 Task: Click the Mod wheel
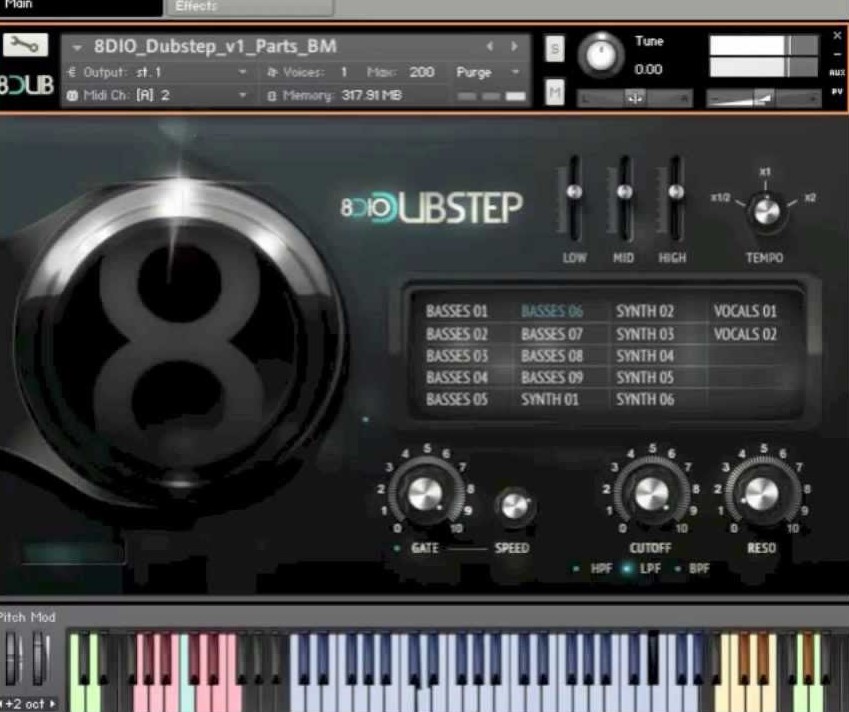tap(39, 657)
